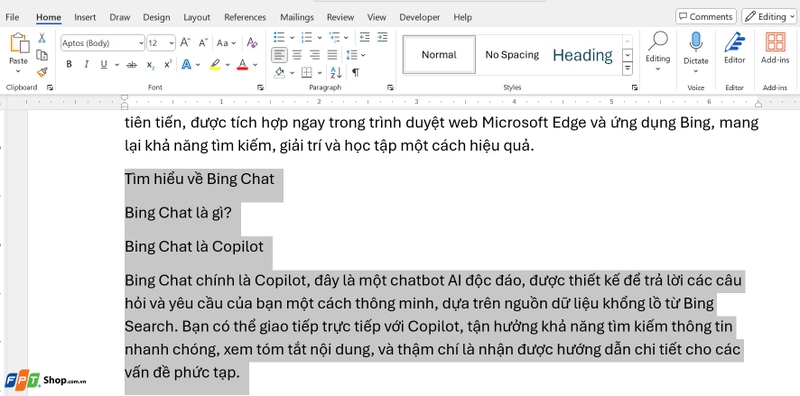The height and width of the screenshot is (396, 800).
Task: Justify the selected paragraphs
Action: coord(332,55)
